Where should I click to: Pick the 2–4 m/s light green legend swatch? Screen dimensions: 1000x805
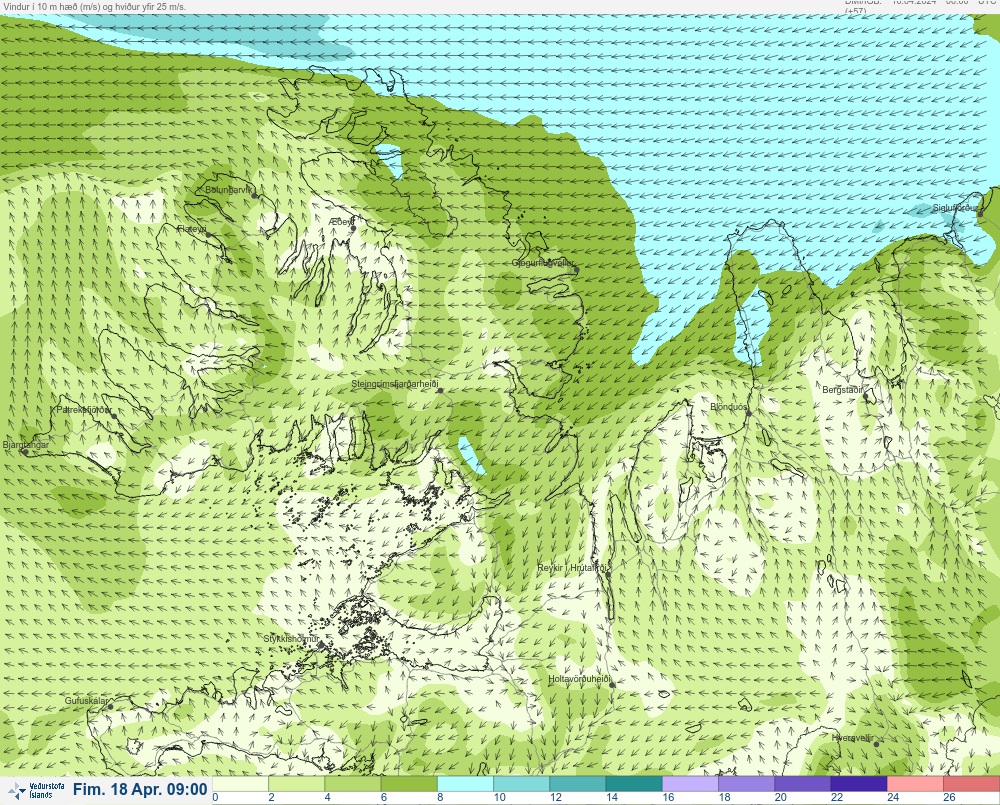click(297, 783)
